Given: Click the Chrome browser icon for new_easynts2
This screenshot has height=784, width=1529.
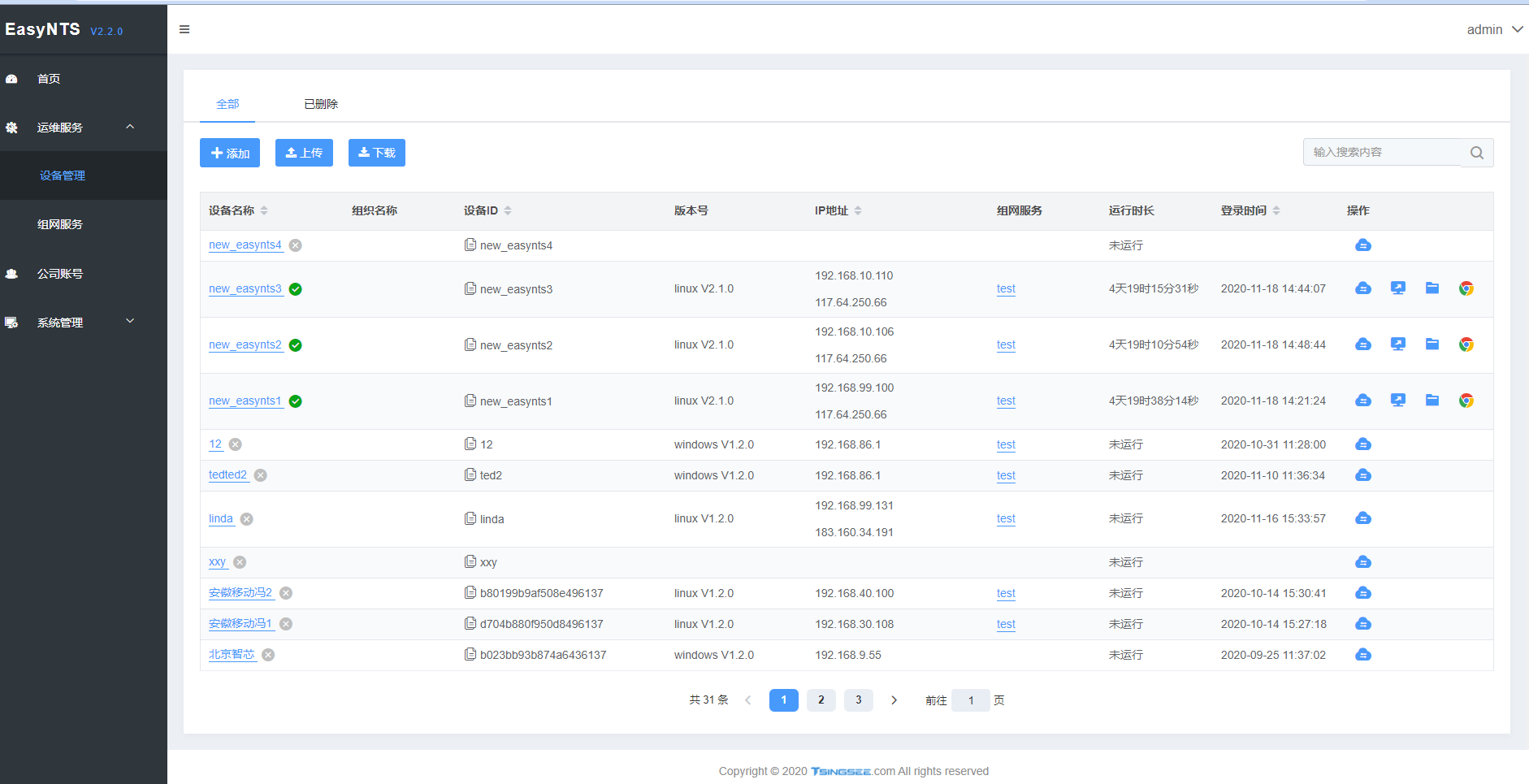Looking at the screenshot, I should (1466, 344).
